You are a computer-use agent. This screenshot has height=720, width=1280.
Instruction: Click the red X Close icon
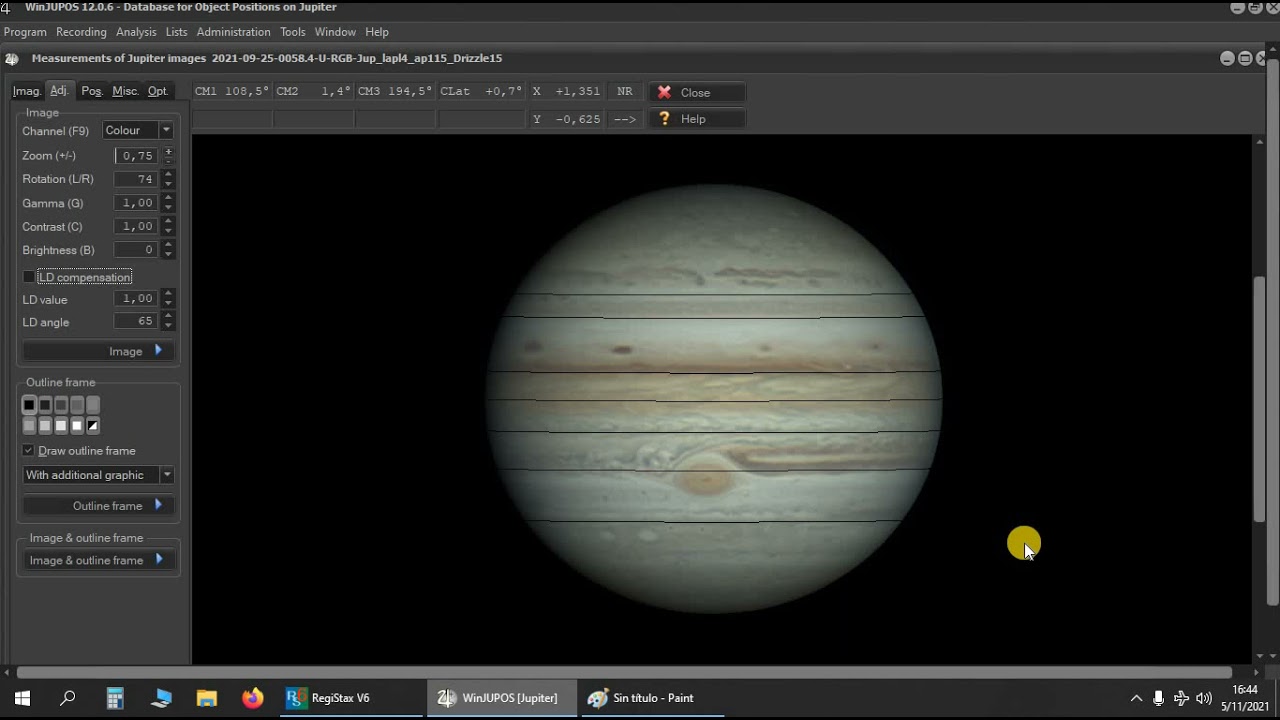pyautogui.click(x=664, y=92)
